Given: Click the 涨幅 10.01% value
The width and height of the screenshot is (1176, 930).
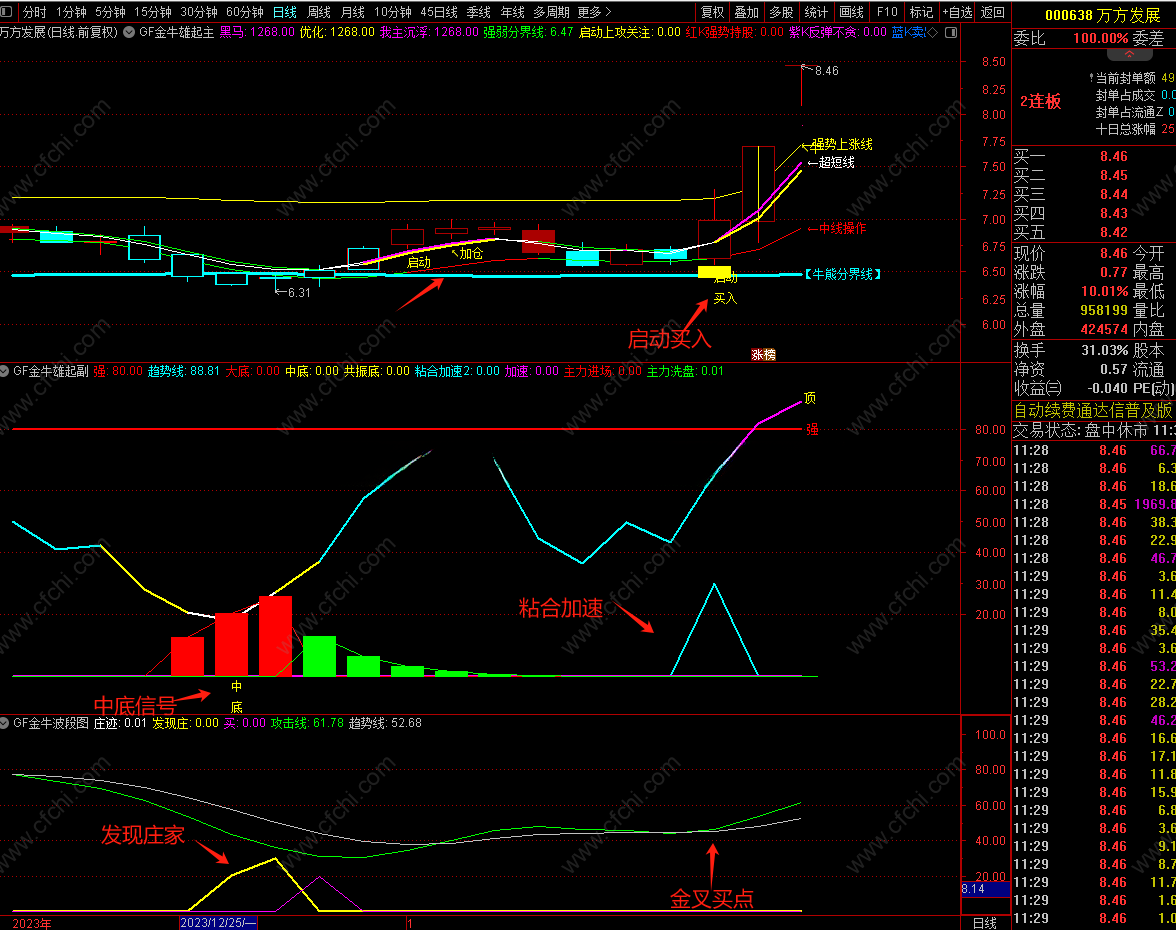Looking at the screenshot, I should tap(1104, 291).
